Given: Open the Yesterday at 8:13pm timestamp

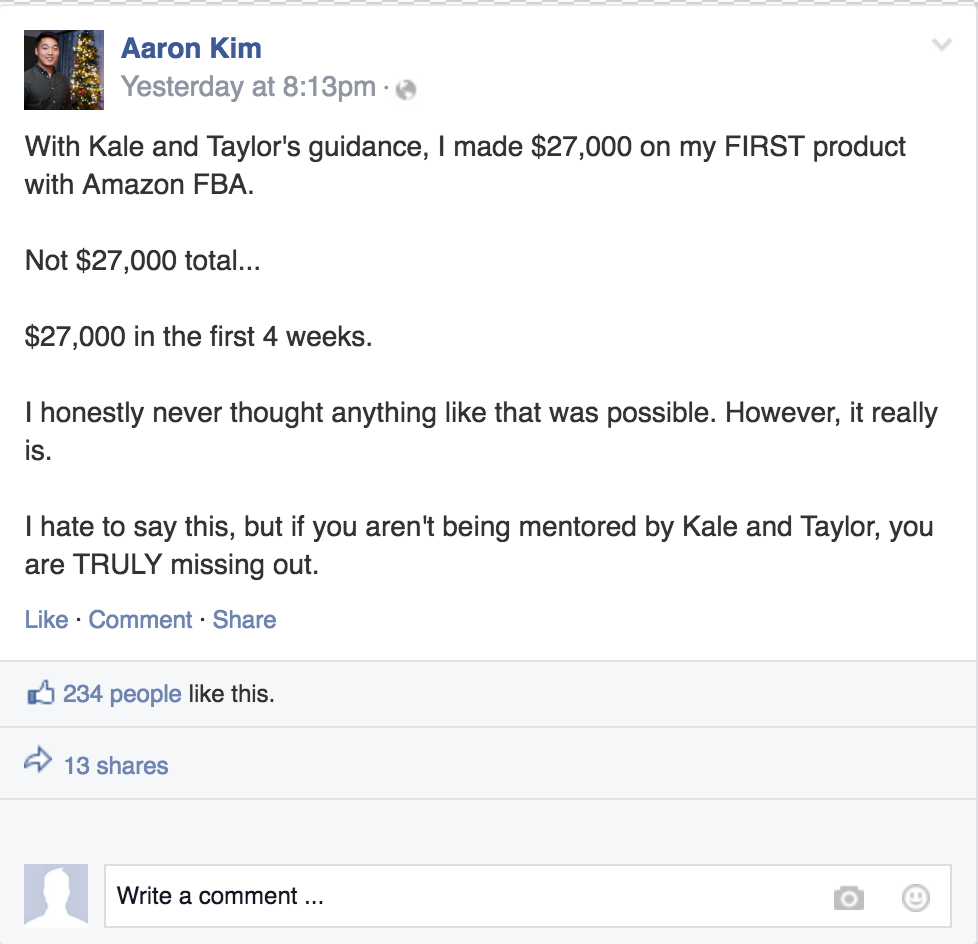Looking at the screenshot, I should [249, 87].
